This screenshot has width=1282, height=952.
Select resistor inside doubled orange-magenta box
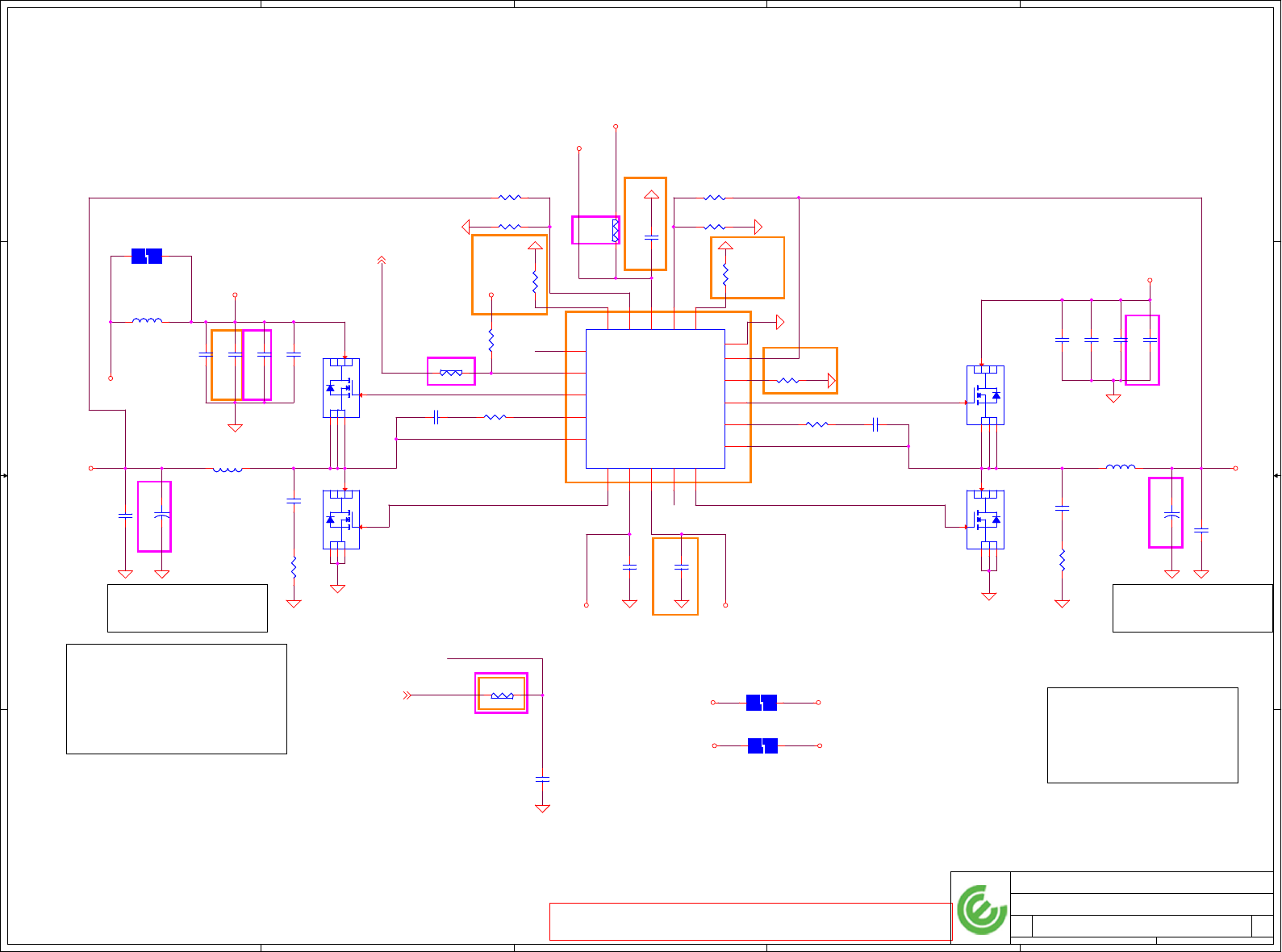(502, 695)
